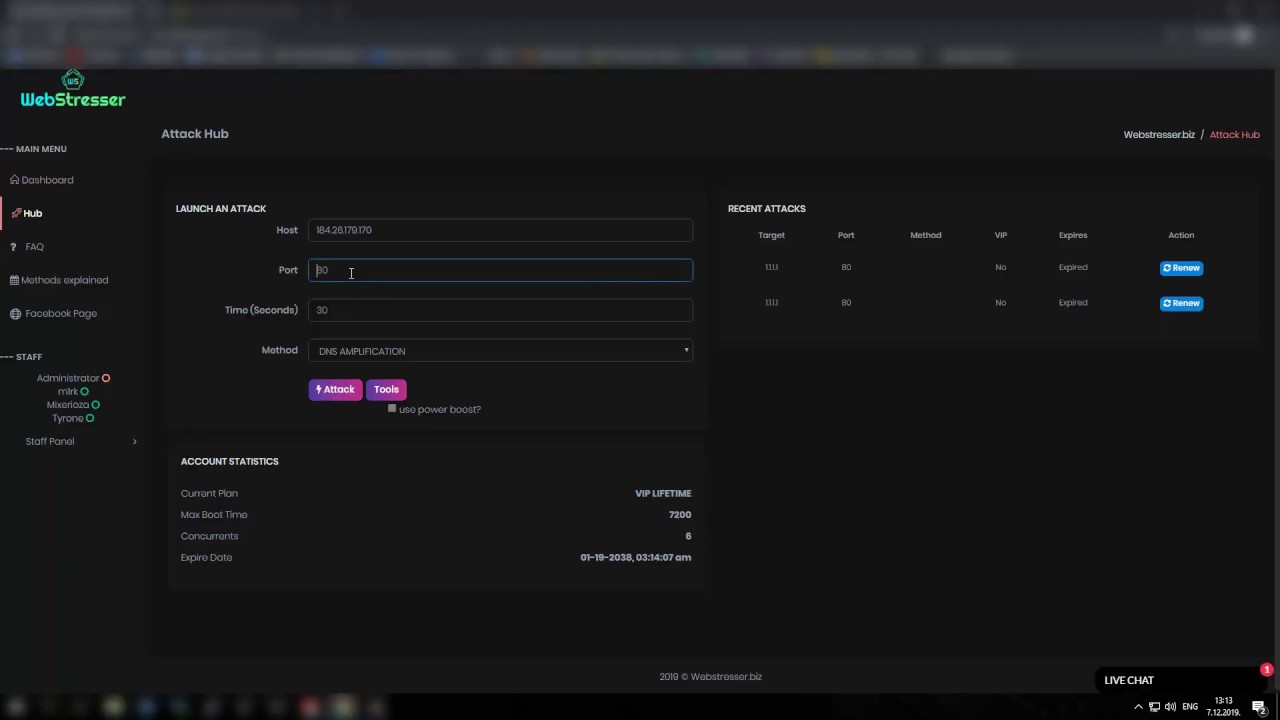This screenshot has width=1280, height=720.
Task: Click the Concurrents value 6
Action: pos(688,536)
